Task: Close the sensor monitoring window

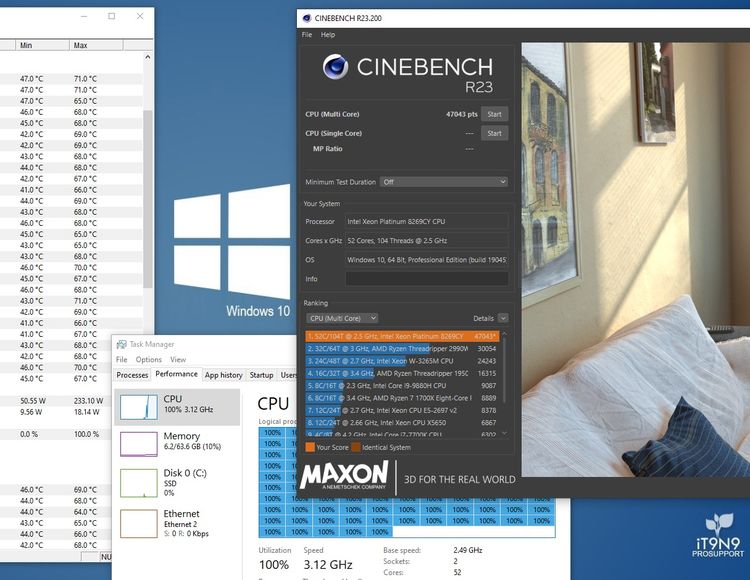Action: click(x=140, y=16)
